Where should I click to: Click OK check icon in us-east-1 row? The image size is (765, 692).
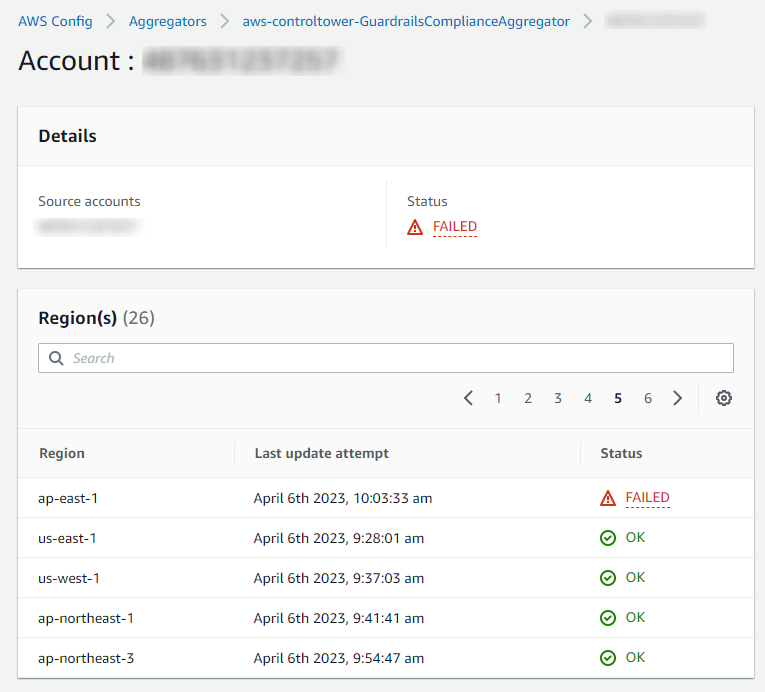click(x=607, y=538)
